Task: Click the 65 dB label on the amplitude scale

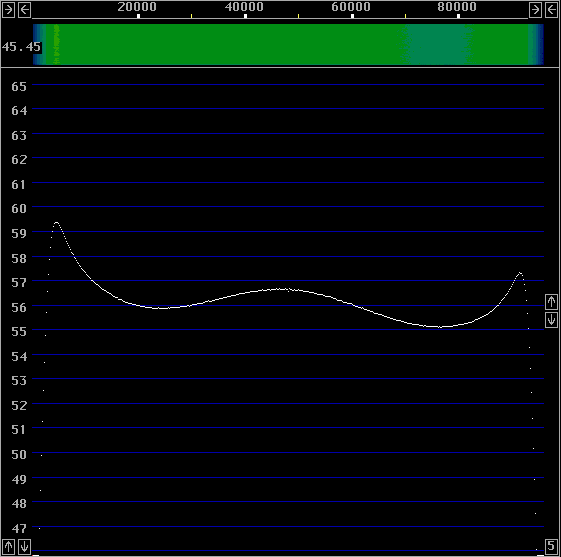Action: click(19, 87)
